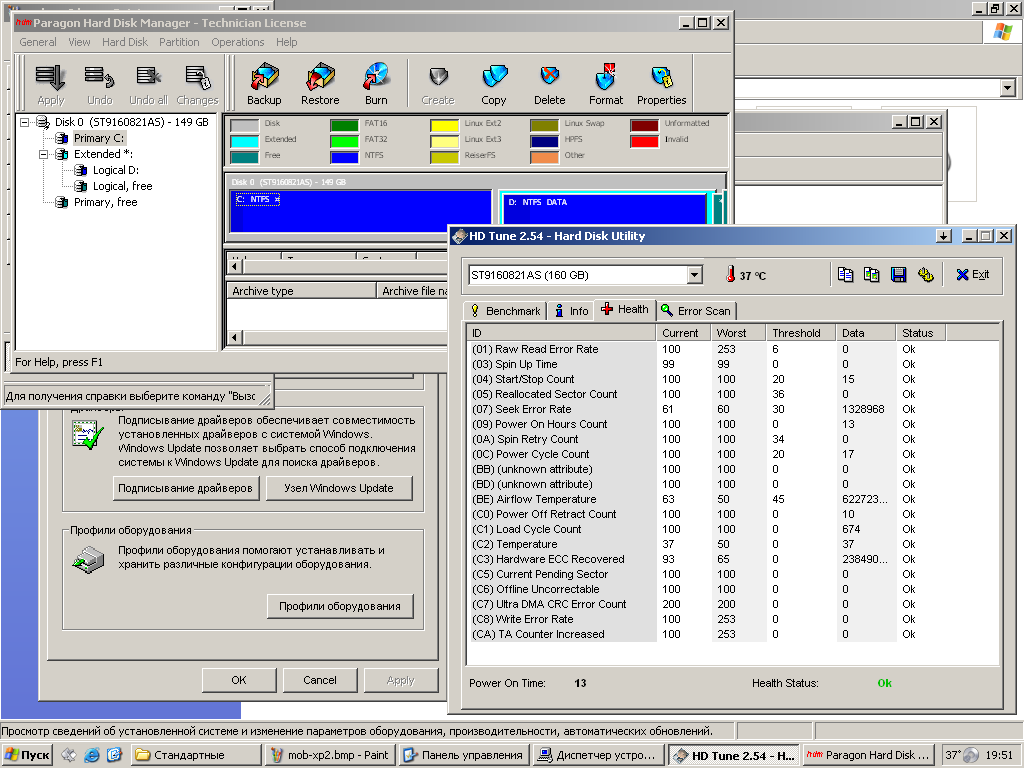Click OK in the system properties dialog
Image resolution: width=1024 pixels, height=768 pixels.
pos(239,680)
